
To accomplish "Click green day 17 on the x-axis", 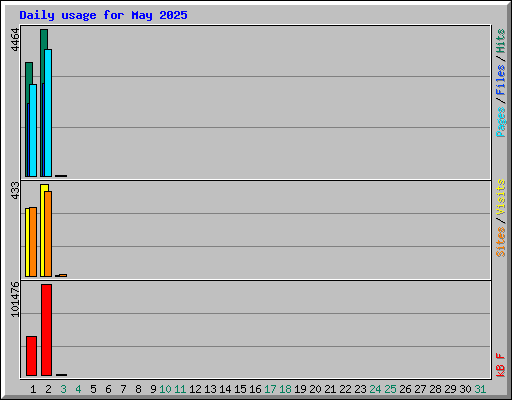I will (x=270, y=389).
